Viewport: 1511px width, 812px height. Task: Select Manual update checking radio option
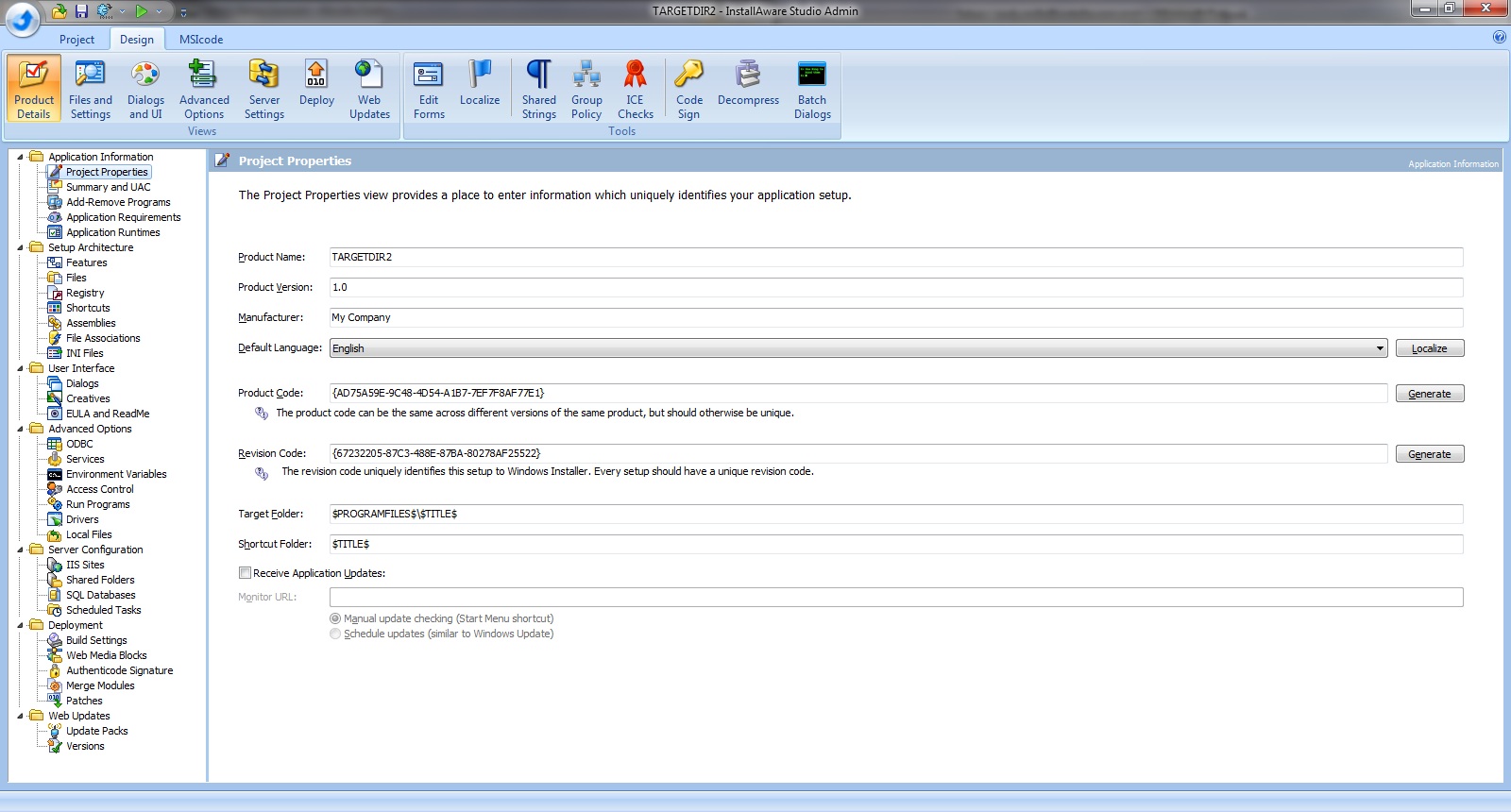coord(335,618)
